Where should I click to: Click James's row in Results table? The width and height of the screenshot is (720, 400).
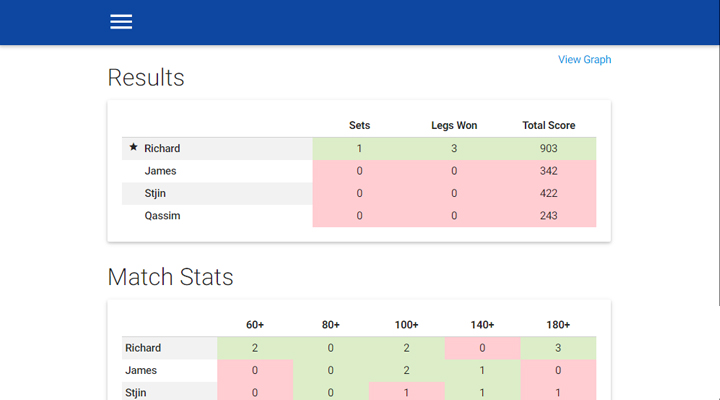pos(359,171)
